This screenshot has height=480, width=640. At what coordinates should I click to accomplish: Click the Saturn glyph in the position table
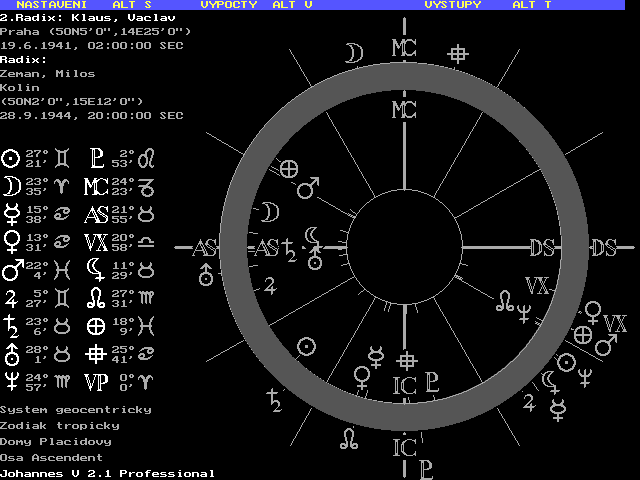[x=11, y=327]
